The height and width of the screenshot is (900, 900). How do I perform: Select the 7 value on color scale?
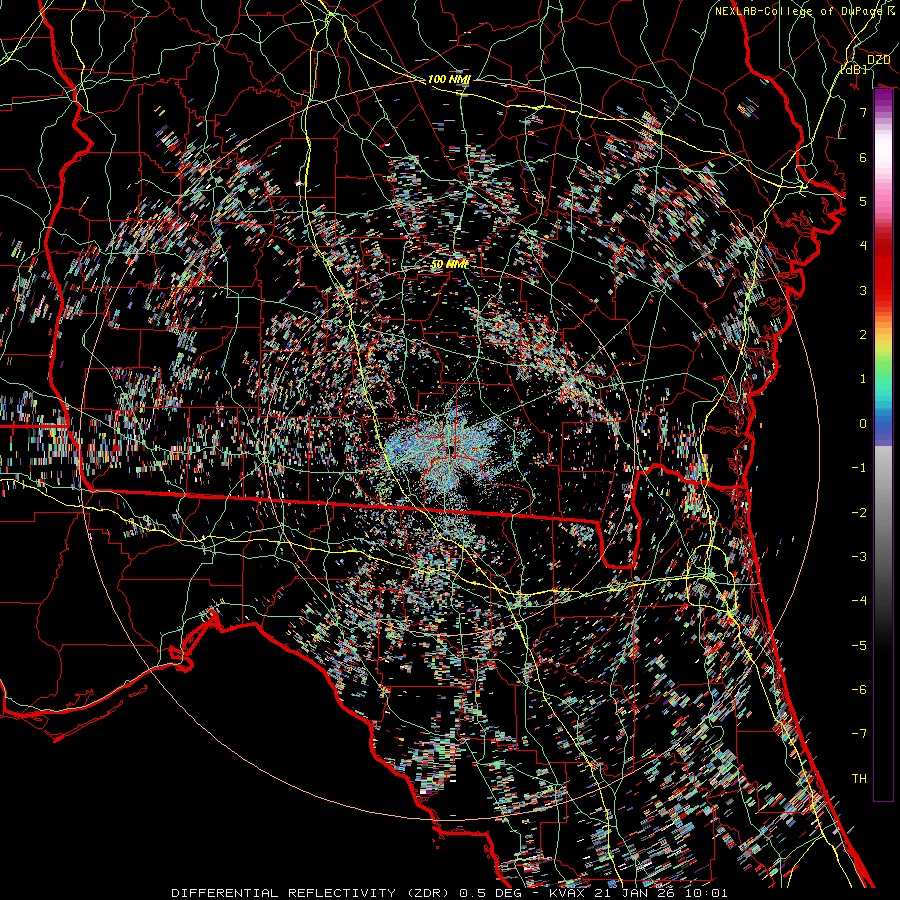[863, 112]
